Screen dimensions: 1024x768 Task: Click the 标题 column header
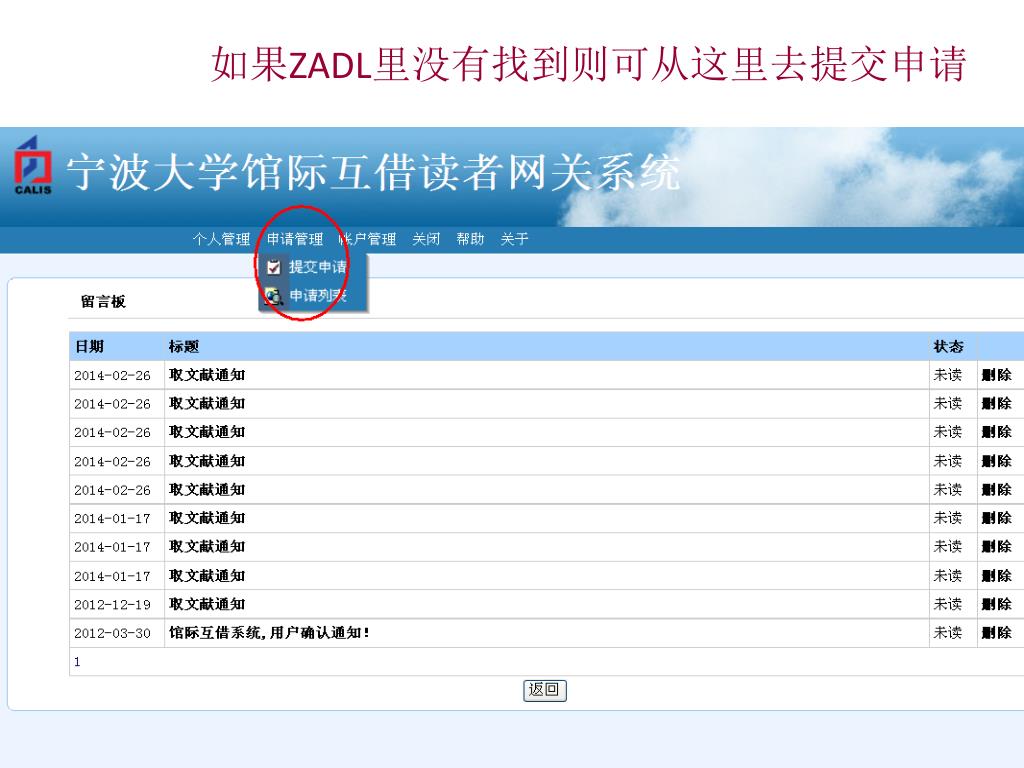(184, 346)
